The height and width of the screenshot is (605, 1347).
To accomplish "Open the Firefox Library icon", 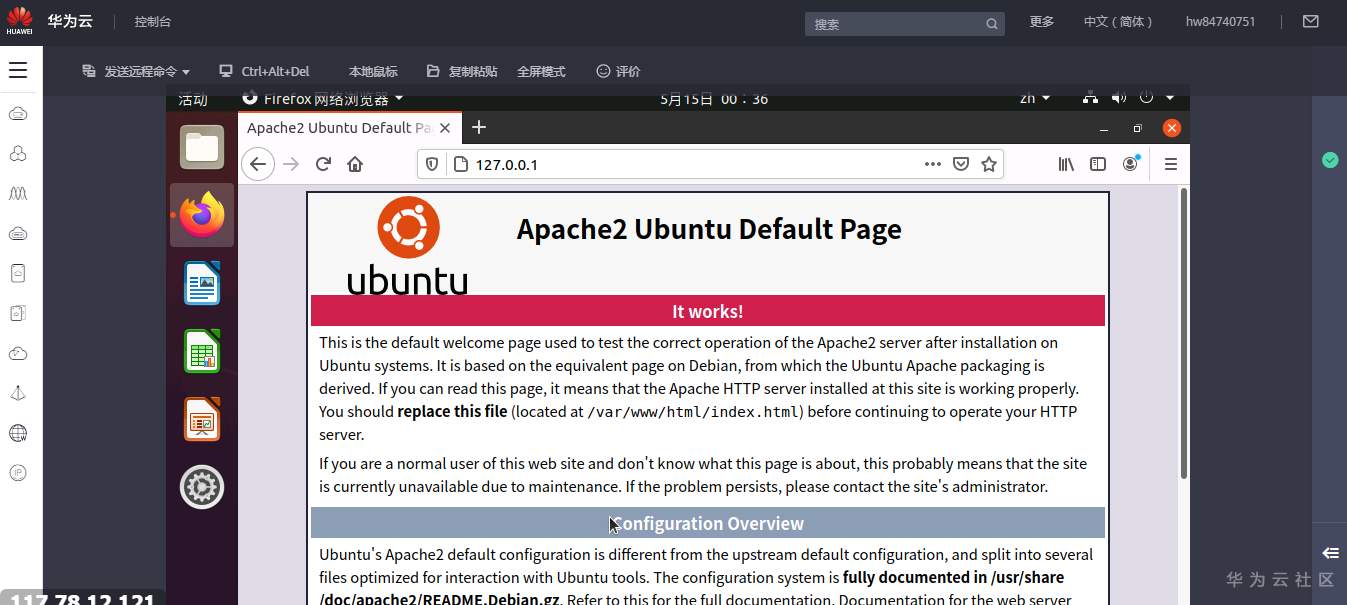I will pos(1066,164).
